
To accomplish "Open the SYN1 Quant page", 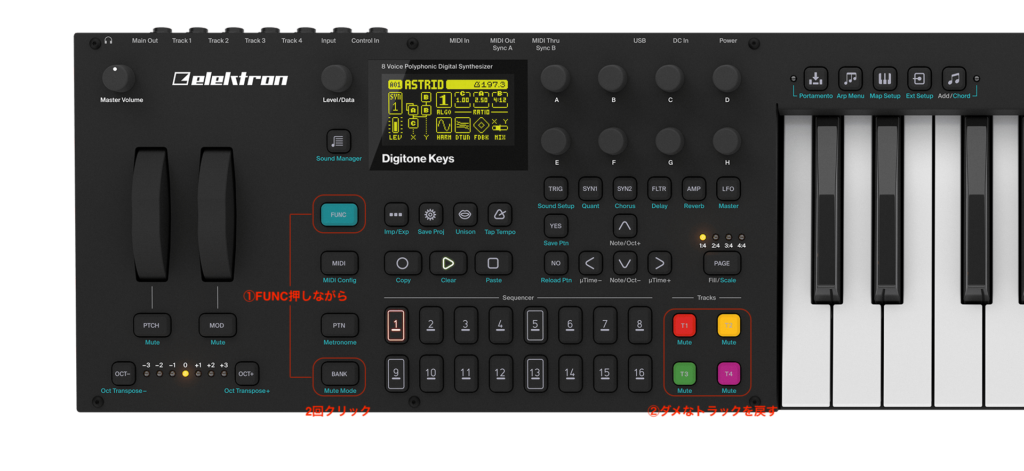I will point(590,189).
